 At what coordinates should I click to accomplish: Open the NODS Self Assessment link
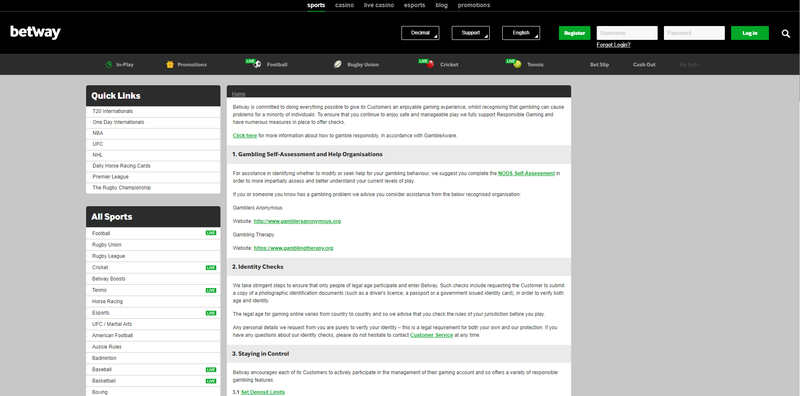[526, 174]
